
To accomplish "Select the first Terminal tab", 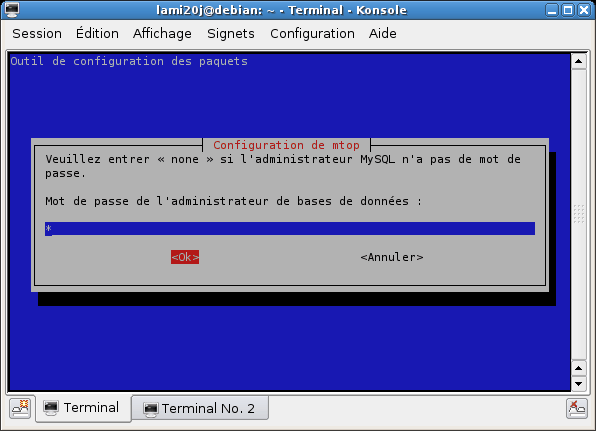I will click(83, 408).
